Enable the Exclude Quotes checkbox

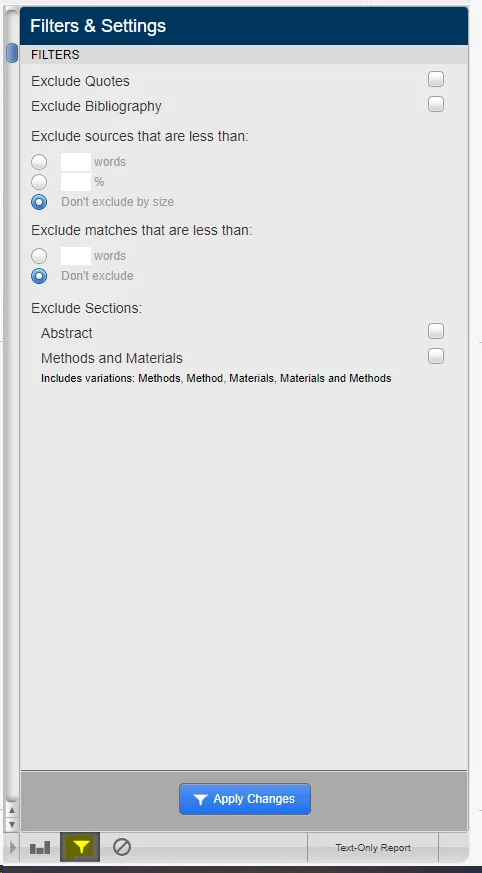coord(436,80)
